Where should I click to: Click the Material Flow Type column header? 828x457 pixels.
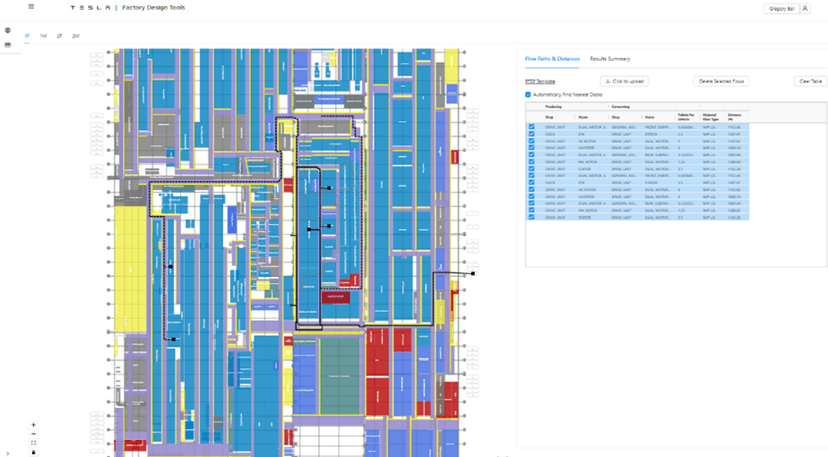(710, 117)
